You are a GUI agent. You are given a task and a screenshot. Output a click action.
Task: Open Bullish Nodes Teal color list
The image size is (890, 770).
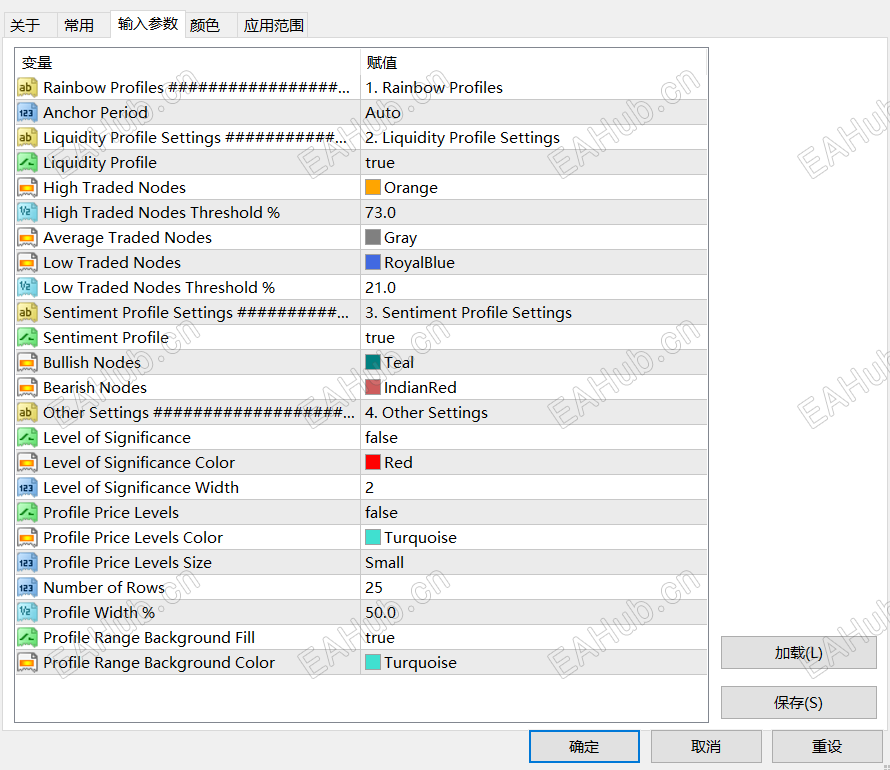click(x=534, y=363)
